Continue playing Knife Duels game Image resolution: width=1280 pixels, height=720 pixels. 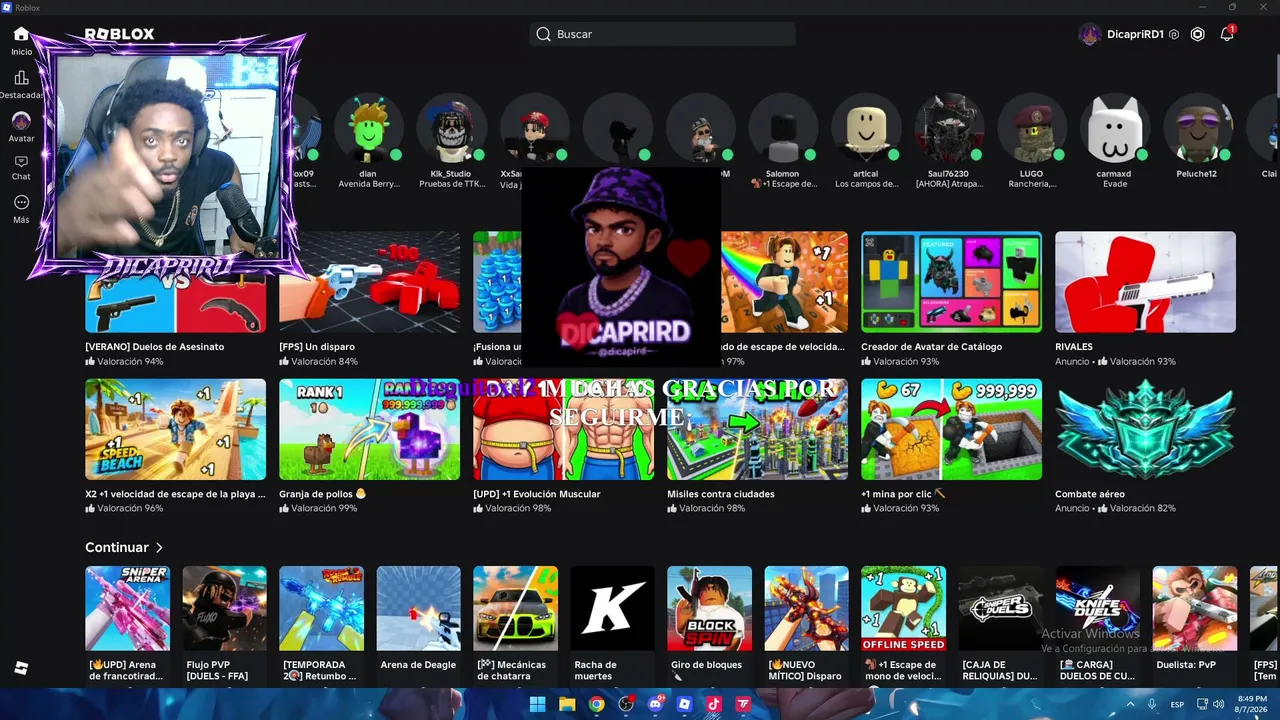pyautogui.click(x=1098, y=624)
